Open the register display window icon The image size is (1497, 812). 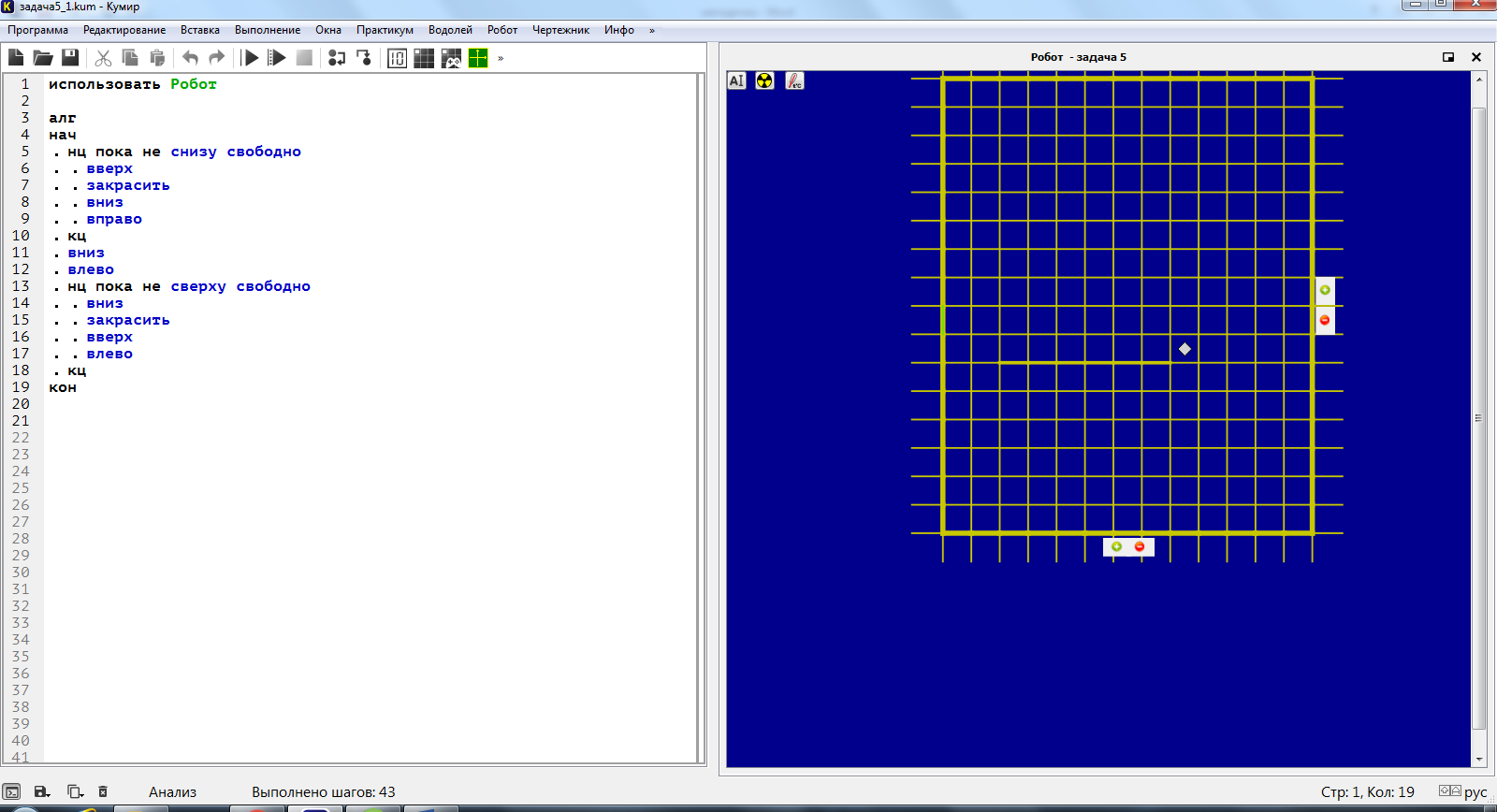click(397, 58)
